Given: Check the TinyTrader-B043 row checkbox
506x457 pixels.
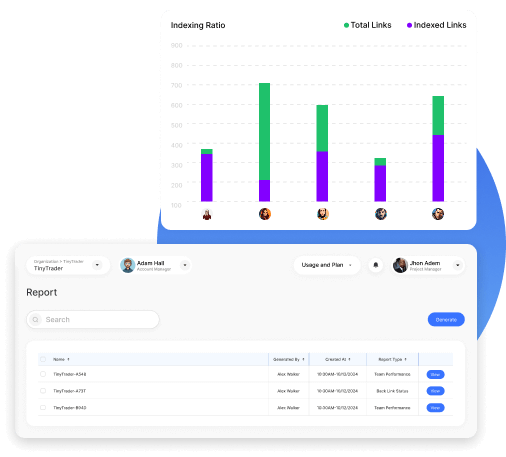Looking at the screenshot, I should tap(43, 407).
